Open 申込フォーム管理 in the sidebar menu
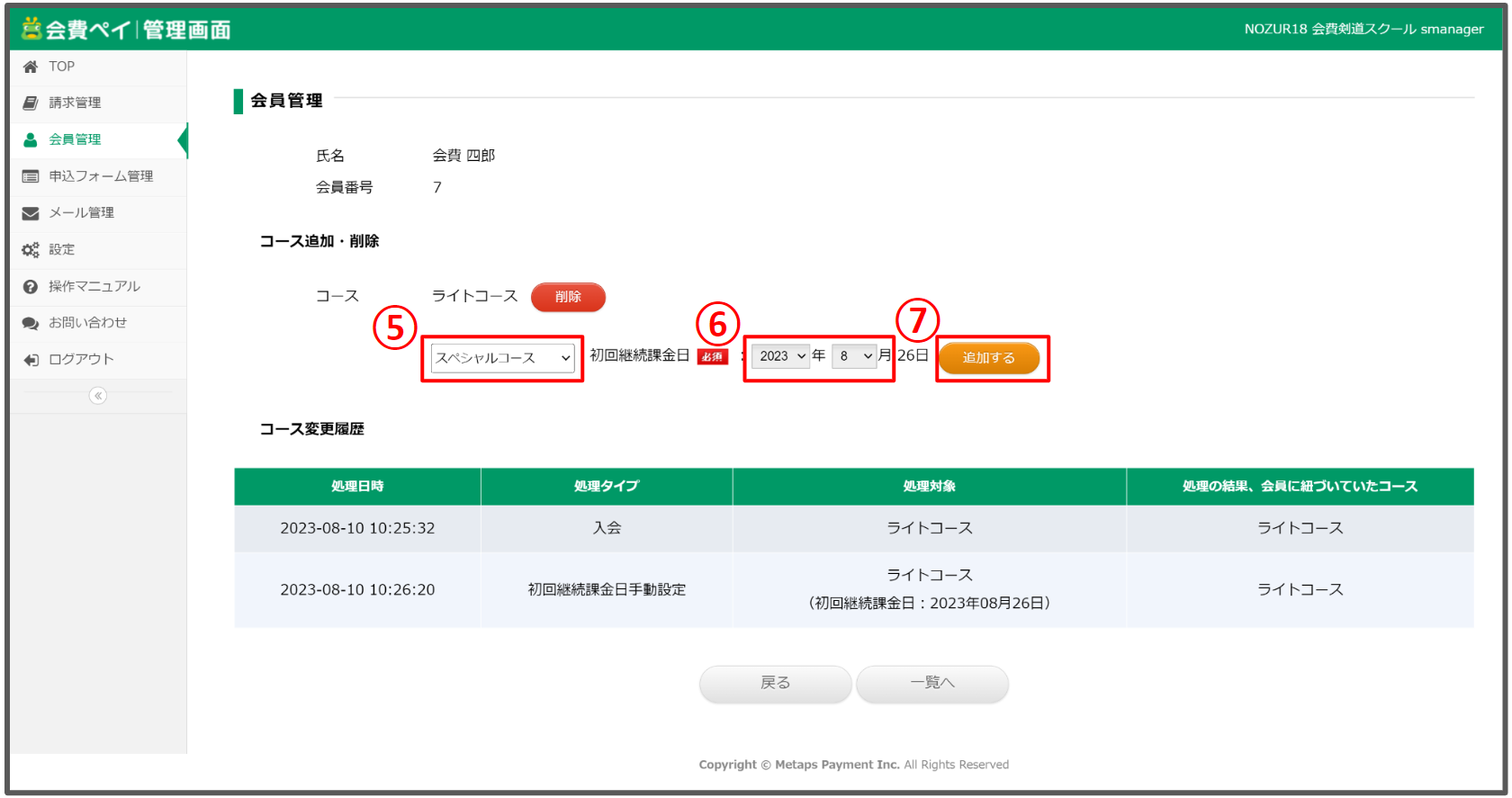Screen dimensions: 1512x798 pos(101,176)
